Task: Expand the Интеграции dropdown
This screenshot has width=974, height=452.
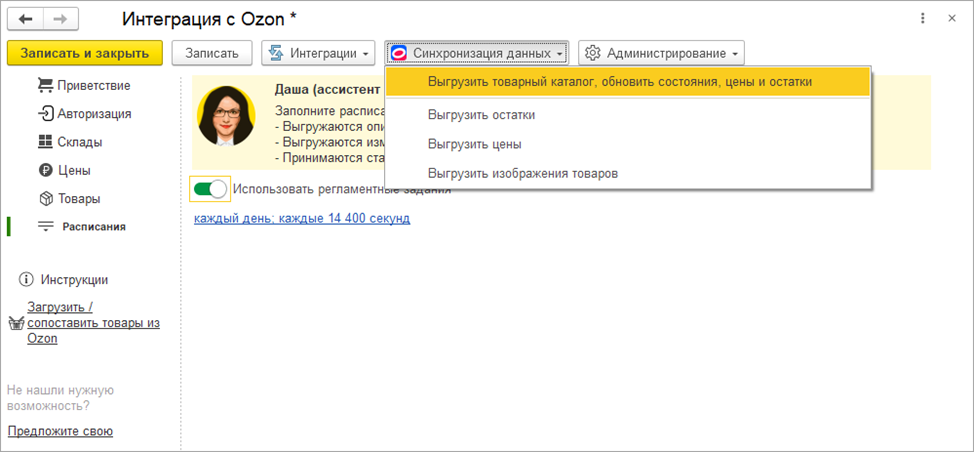Action: pyautogui.click(x=317, y=52)
